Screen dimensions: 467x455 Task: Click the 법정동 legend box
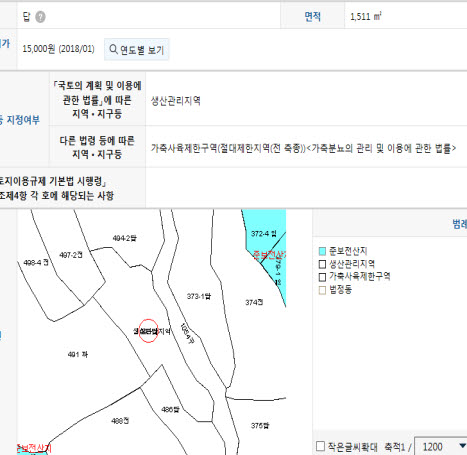pos(322,290)
